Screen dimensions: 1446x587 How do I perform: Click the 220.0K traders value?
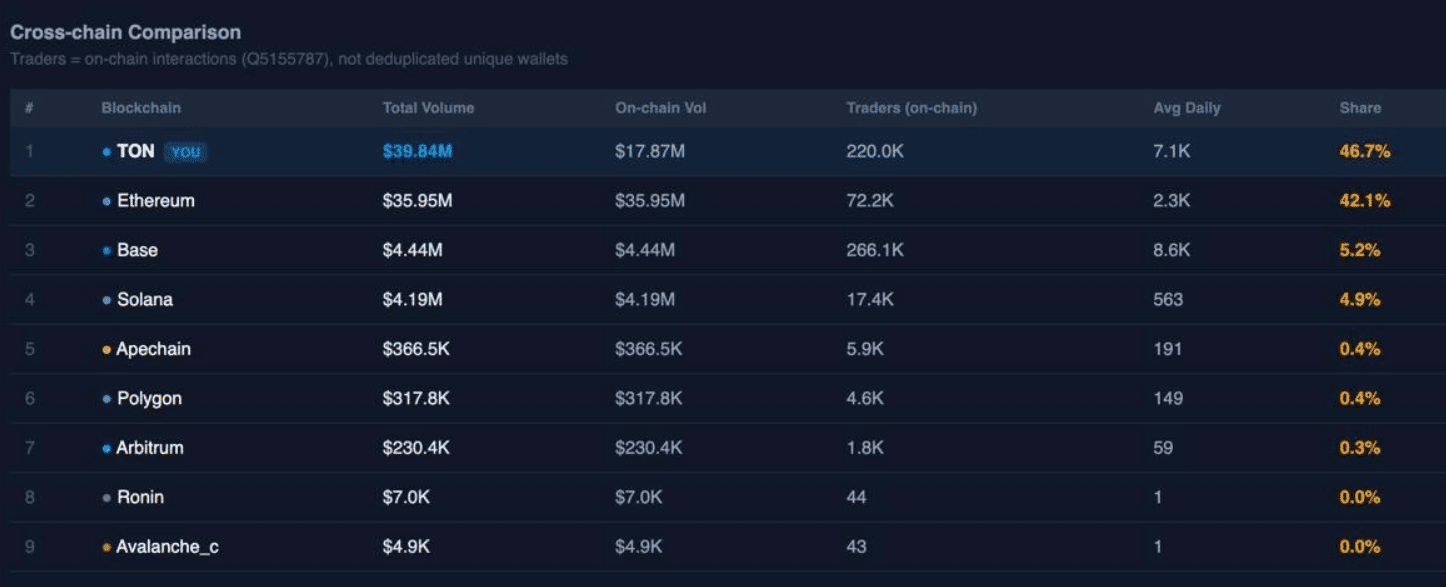coord(877,152)
